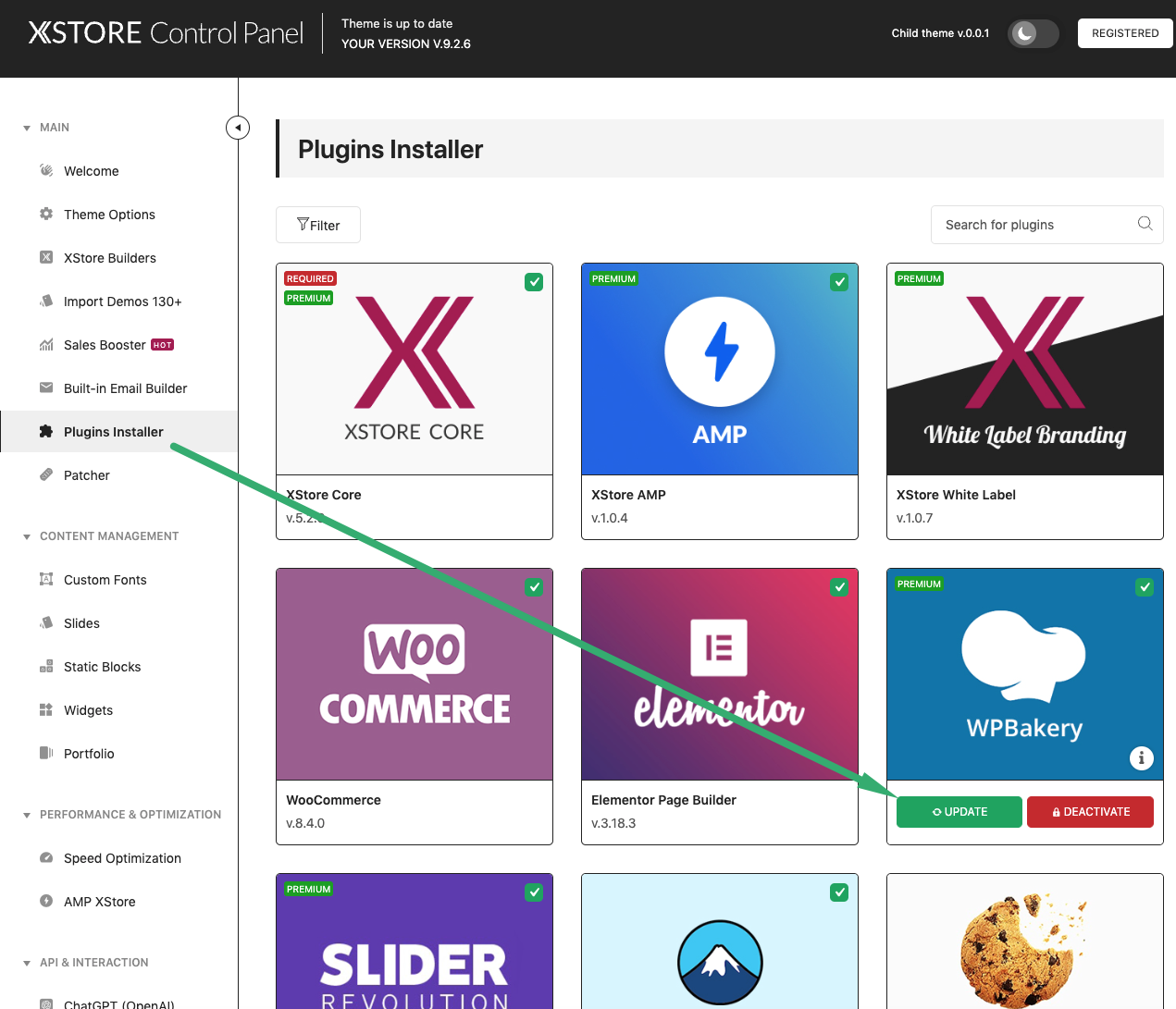Click the WPBakery info icon
This screenshot has width=1176, height=1009.
tap(1141, 758)
